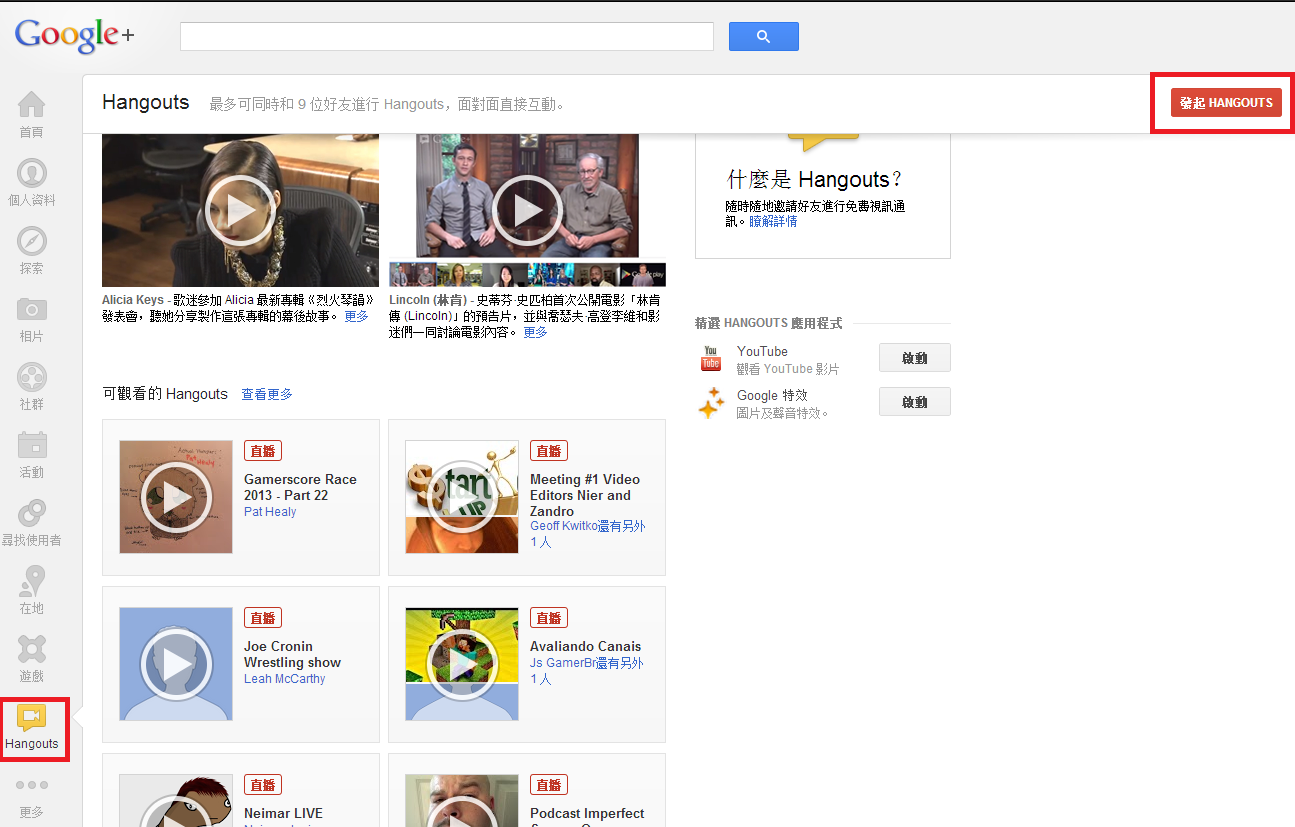Play Gamerscore Race 2013 thumbnail
This screenshot has width=1295, height=827.
click(176, 497)
